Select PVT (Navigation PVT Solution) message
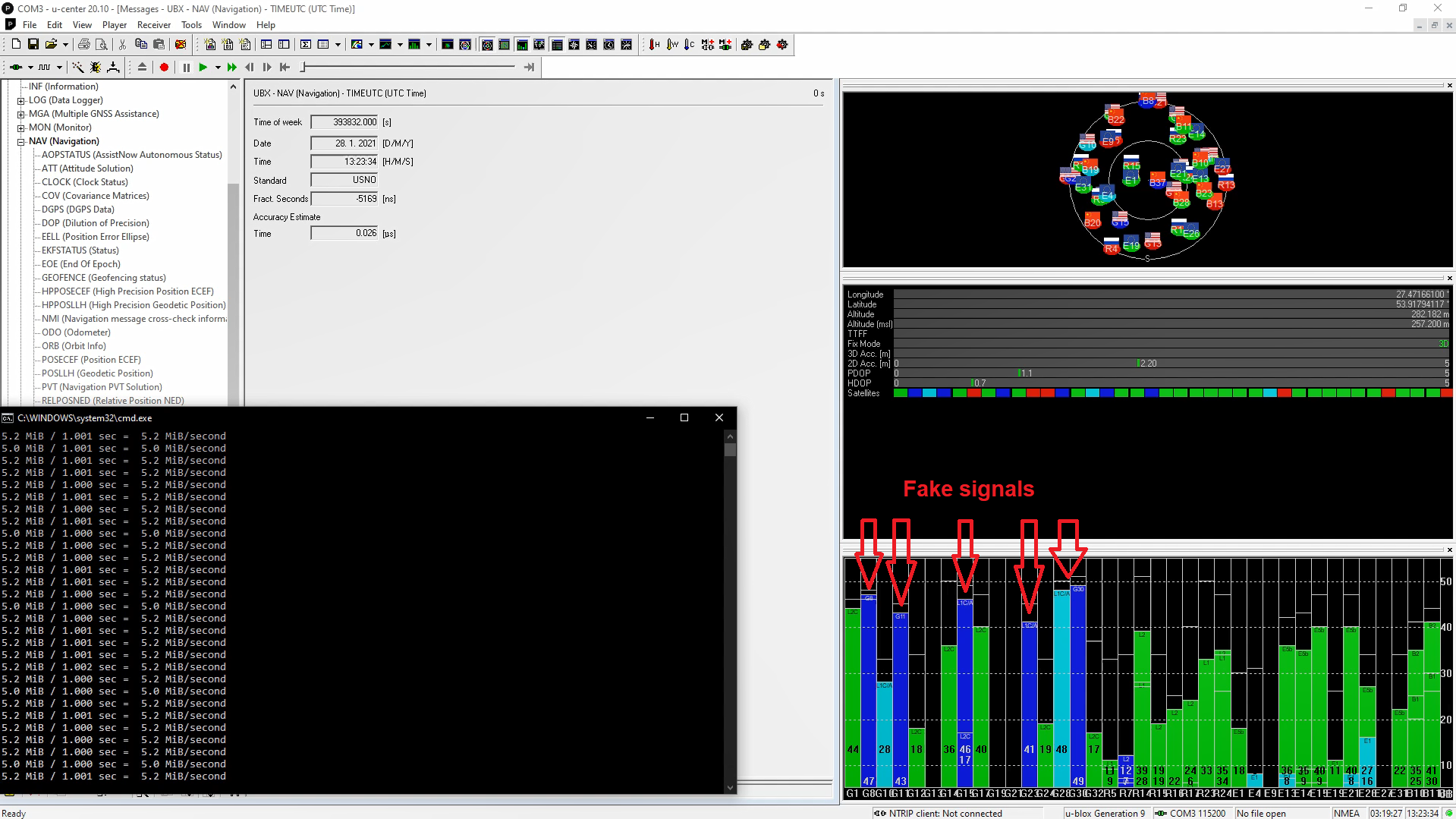Screen dimensions: 1456x819 coord(102,387)
